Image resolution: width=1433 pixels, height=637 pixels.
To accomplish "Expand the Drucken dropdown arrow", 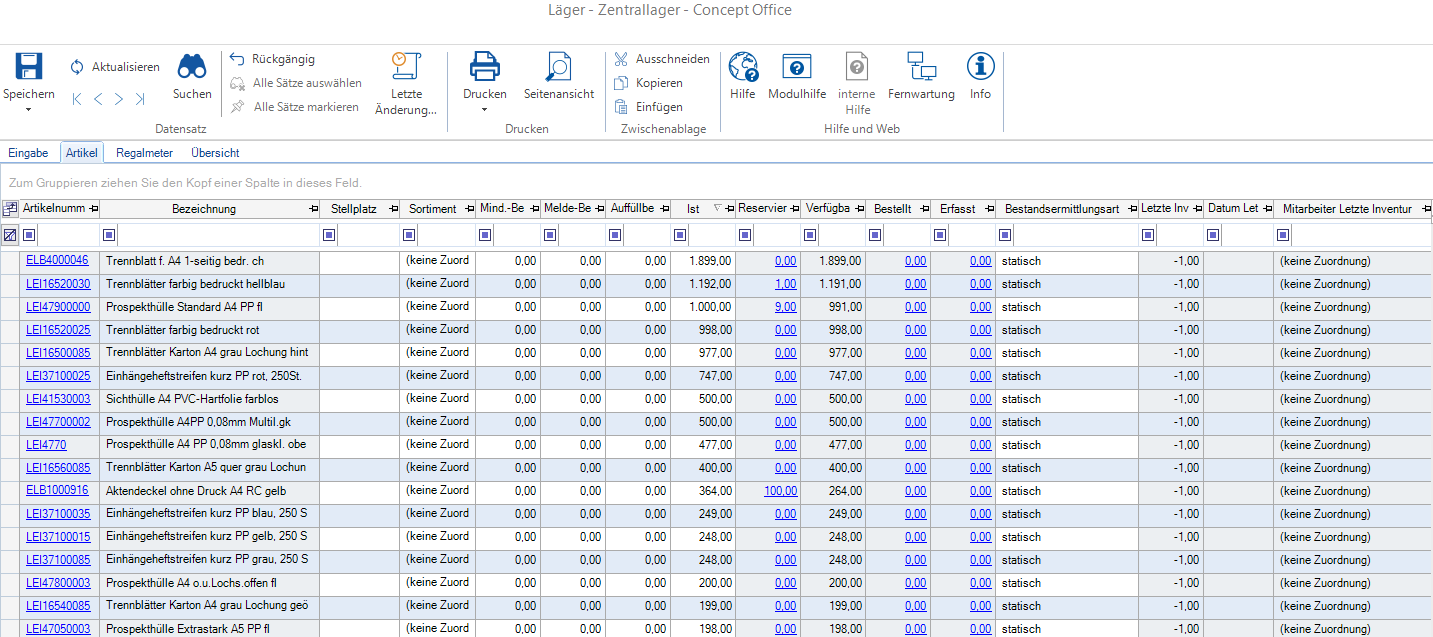I will click(x=484, y=109).
